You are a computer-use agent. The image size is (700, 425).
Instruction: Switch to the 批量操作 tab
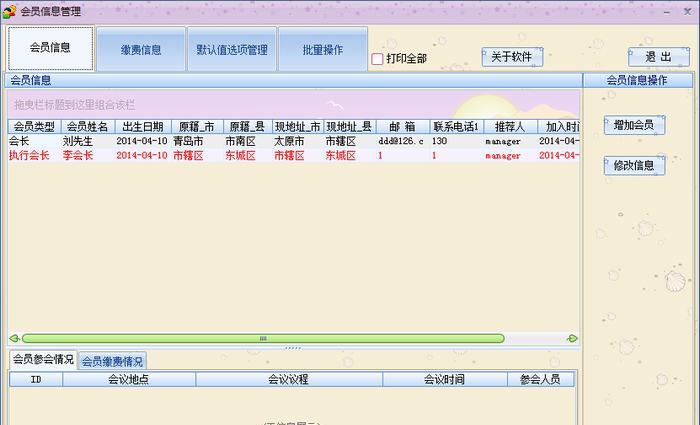coord(323,49)
